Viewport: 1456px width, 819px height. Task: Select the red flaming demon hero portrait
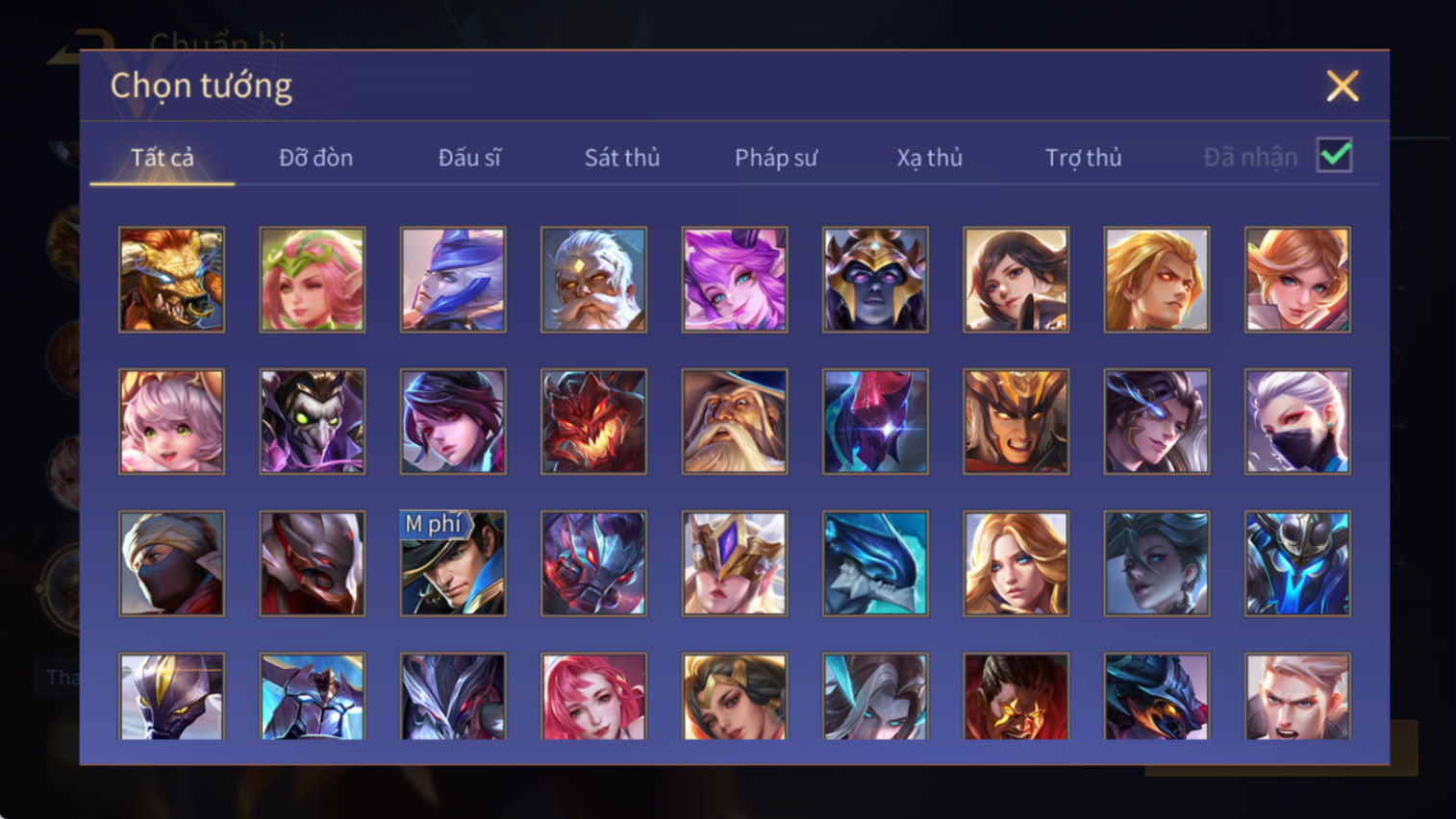point(593,422)
